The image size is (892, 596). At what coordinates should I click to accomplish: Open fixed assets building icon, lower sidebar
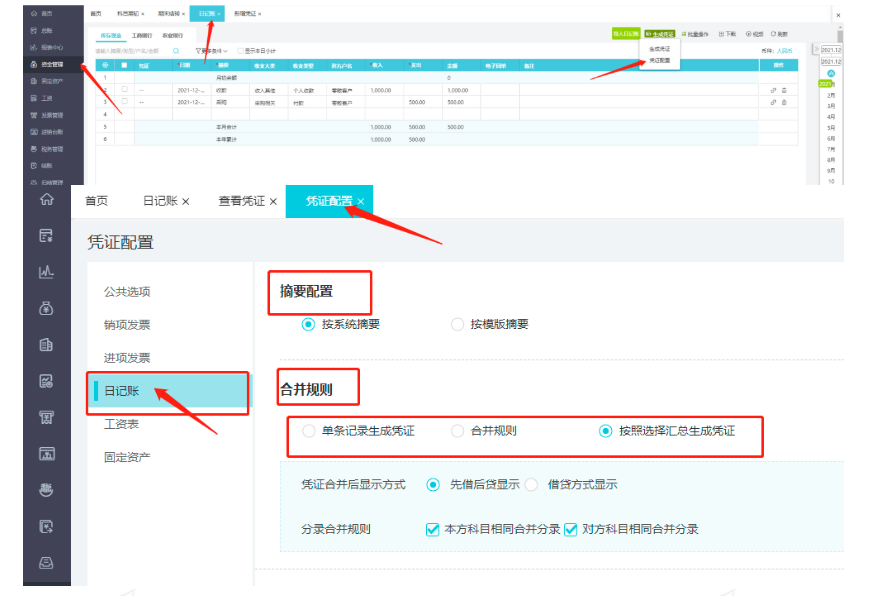47,345
